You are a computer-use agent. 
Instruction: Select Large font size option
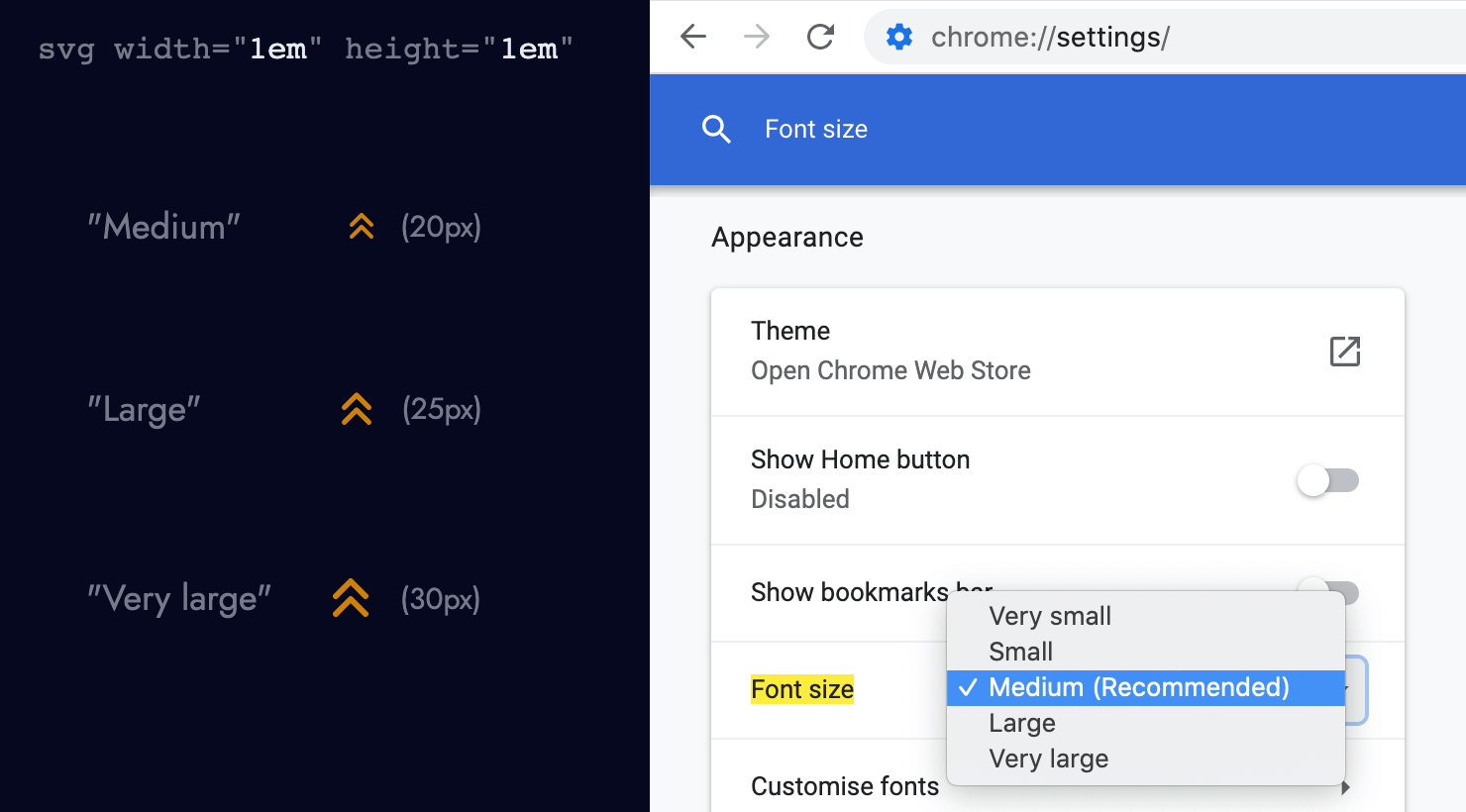tap(1146, 723)
